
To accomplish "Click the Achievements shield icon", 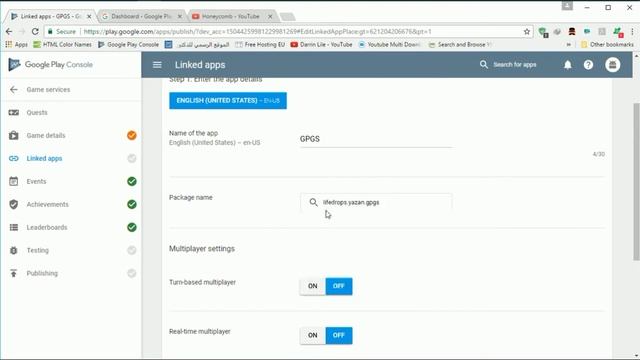I will (13, 204).
